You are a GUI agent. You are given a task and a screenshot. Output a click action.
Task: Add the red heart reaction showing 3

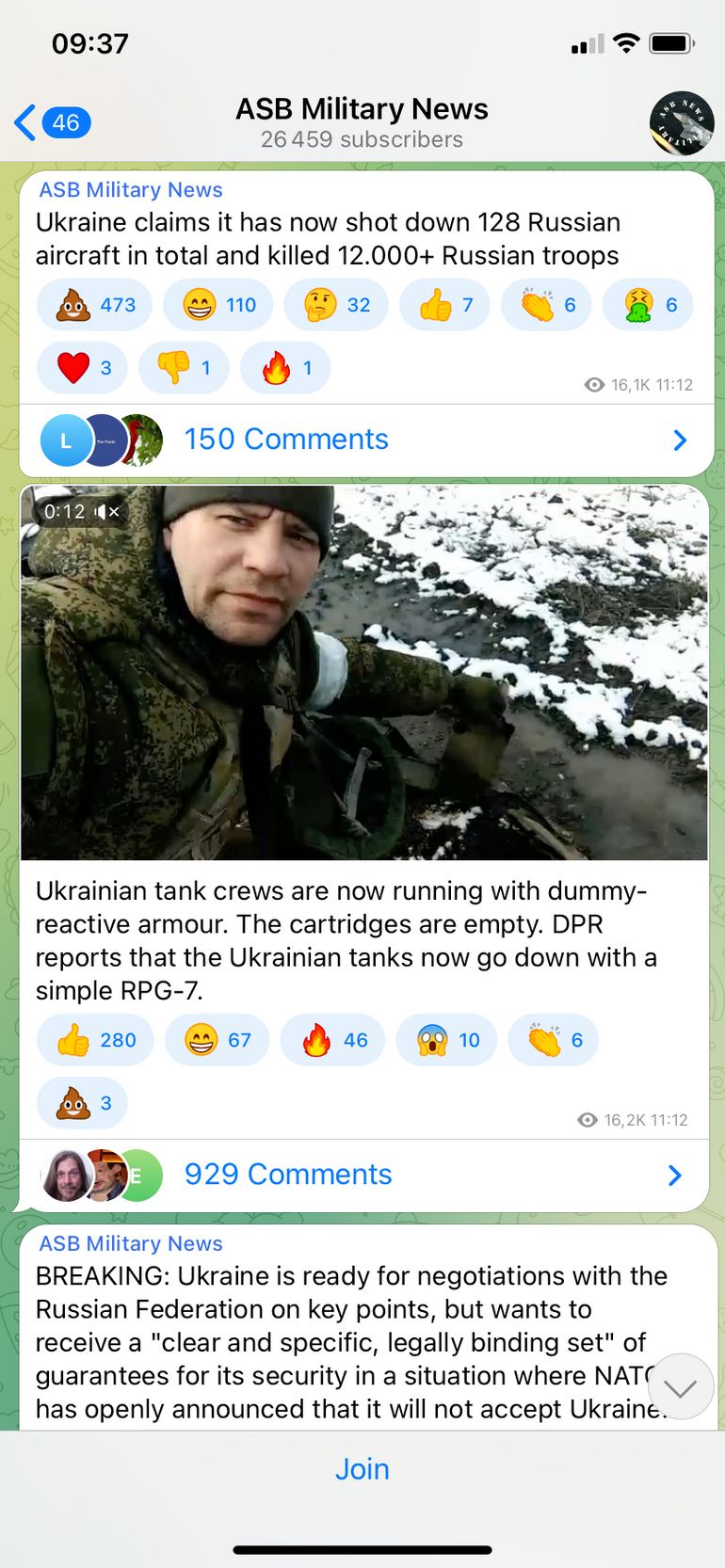click(x=82, y=368)
